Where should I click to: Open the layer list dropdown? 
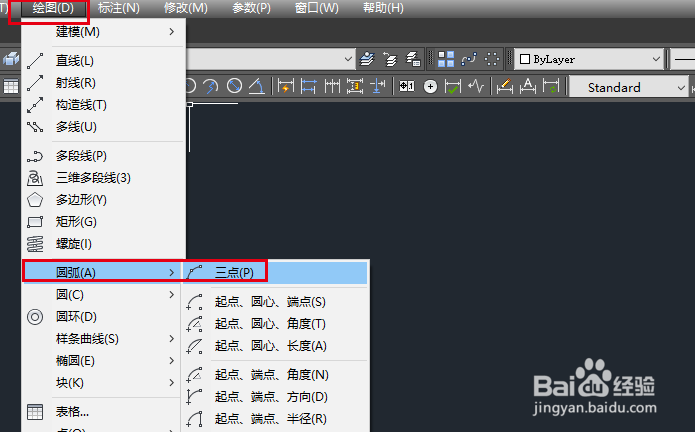348,59
